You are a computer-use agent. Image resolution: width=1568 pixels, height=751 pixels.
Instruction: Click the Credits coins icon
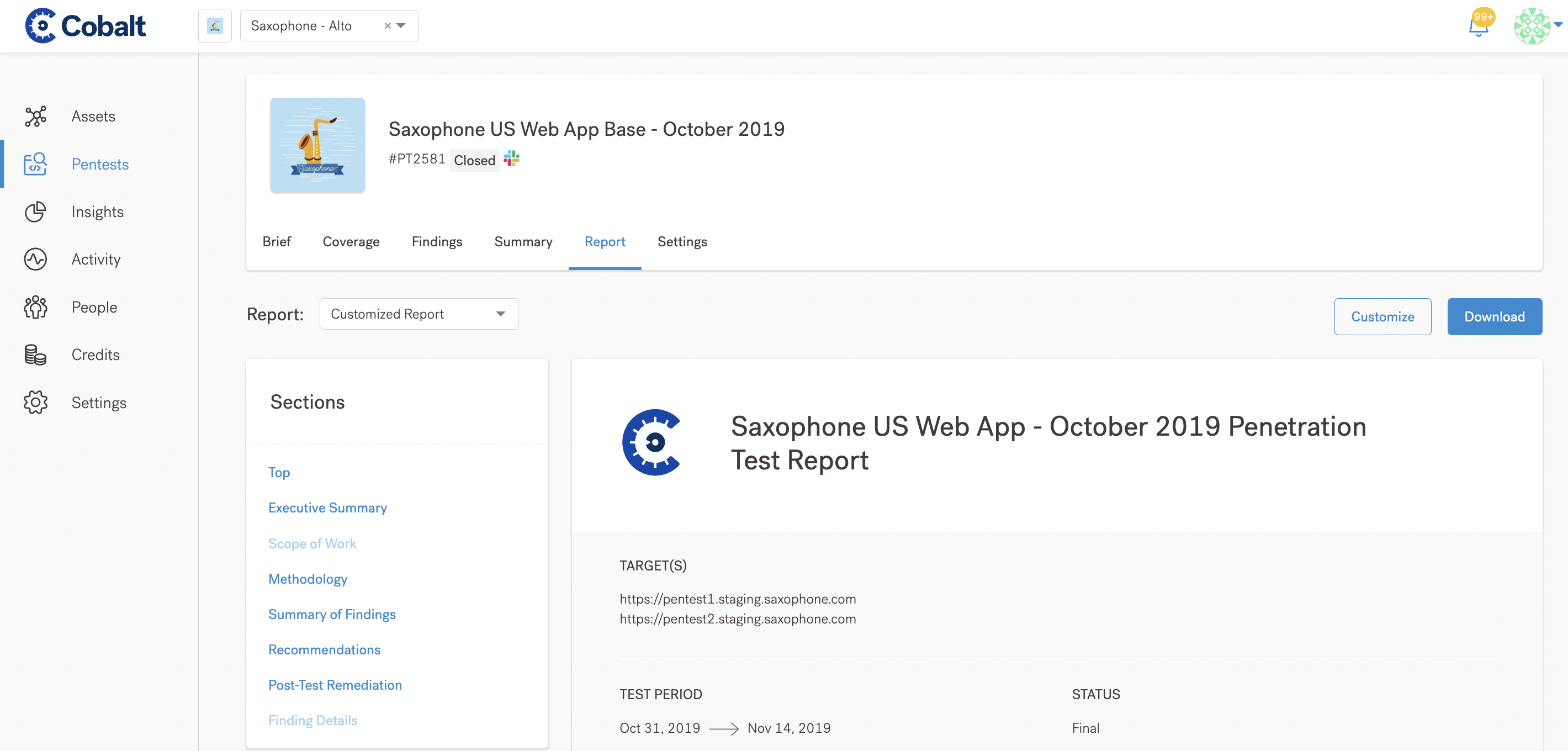tap(35, 355)
